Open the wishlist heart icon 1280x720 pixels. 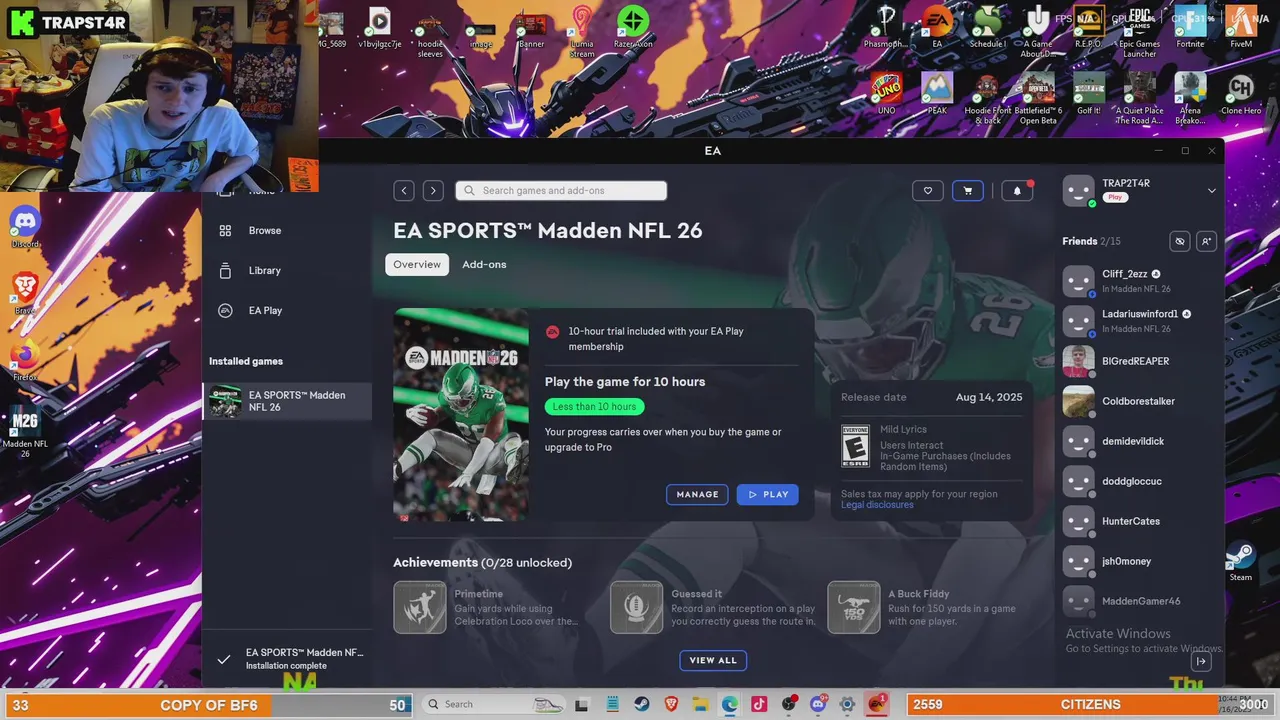[927, 191]
